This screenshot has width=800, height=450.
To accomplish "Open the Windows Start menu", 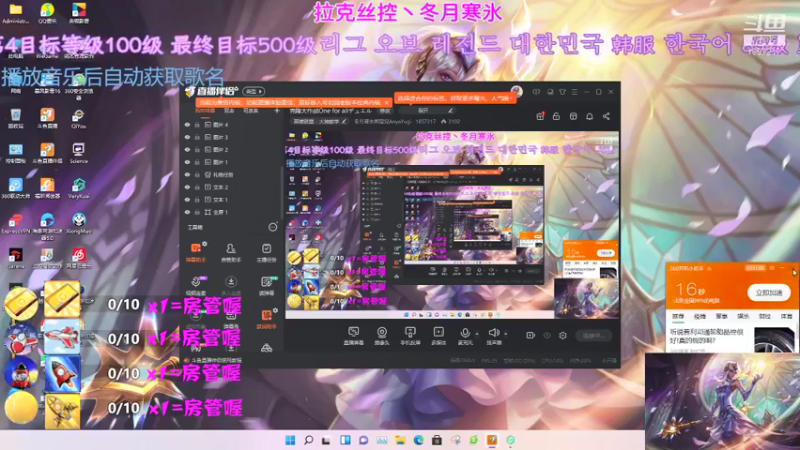I will click(x=290, y=440).
